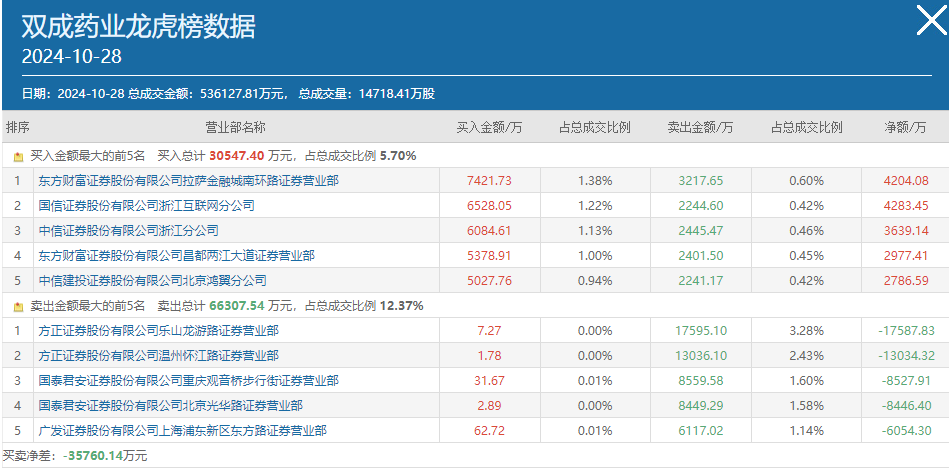Click the 排序 column header
The image size is (949, 472).
18,128
